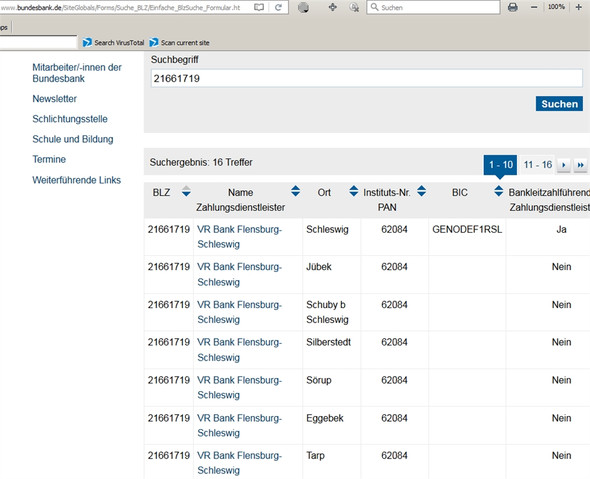Click the grey round toolbar icon
Screen dimensions: 590x479
point(303,7)
